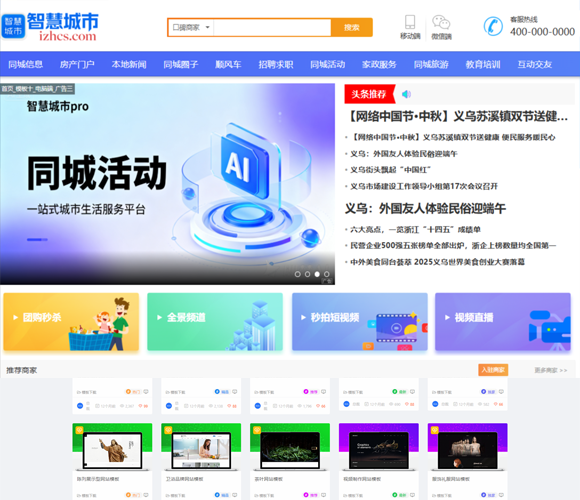Focus the search text input field
Image resolution: width=580 pixels, height=500 pixels.
coord(272,27)
